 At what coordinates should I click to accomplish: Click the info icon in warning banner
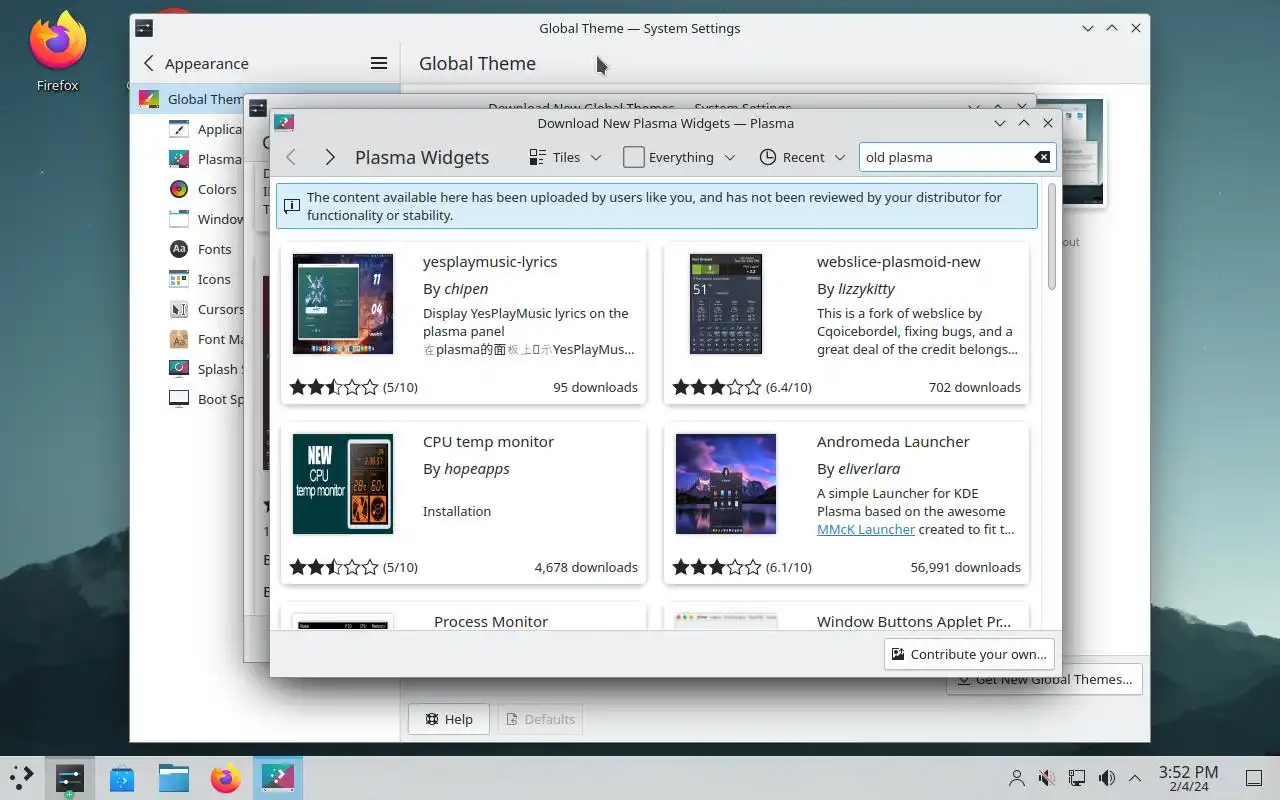292,206
